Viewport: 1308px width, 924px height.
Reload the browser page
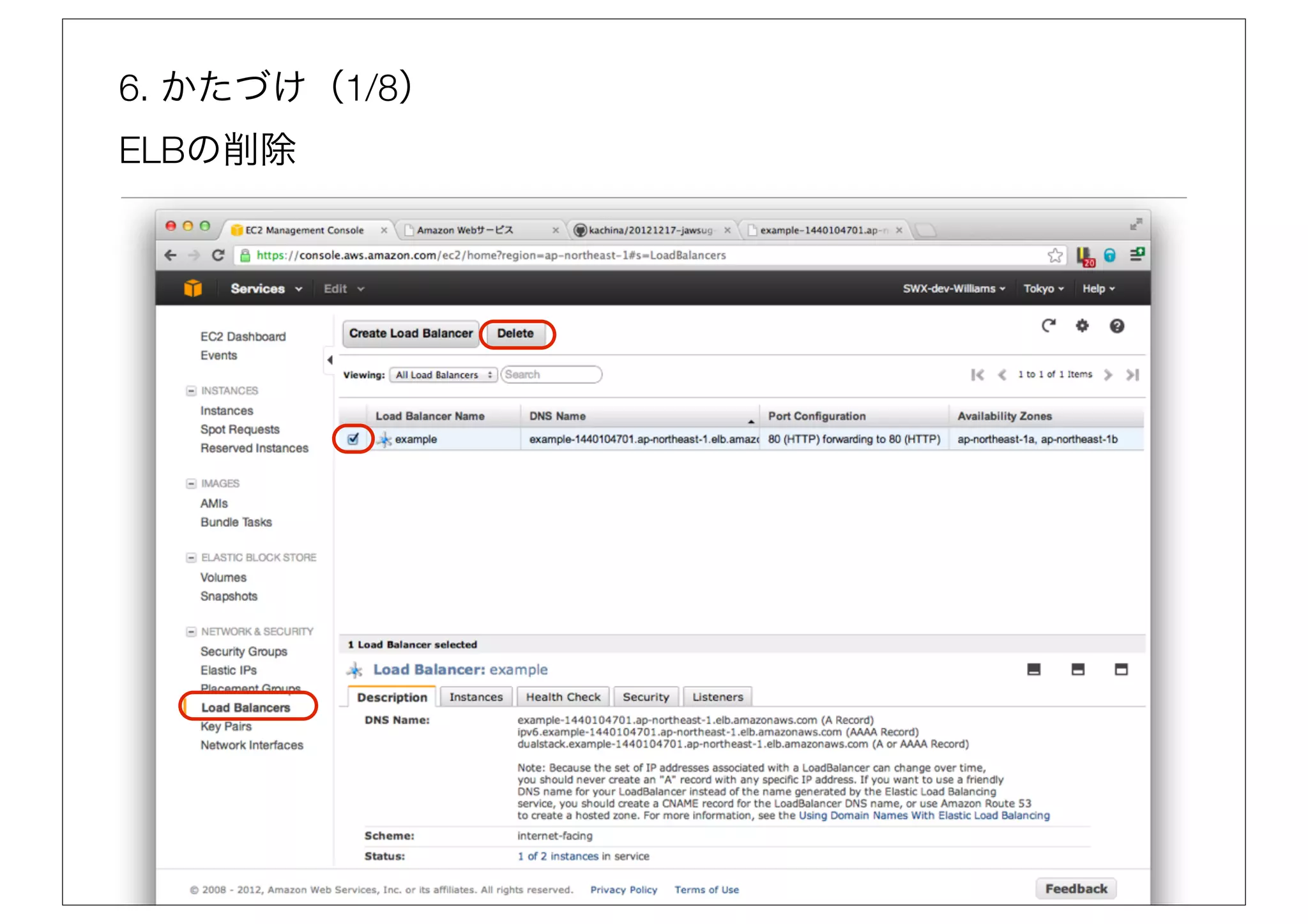(x=218, y=255)
